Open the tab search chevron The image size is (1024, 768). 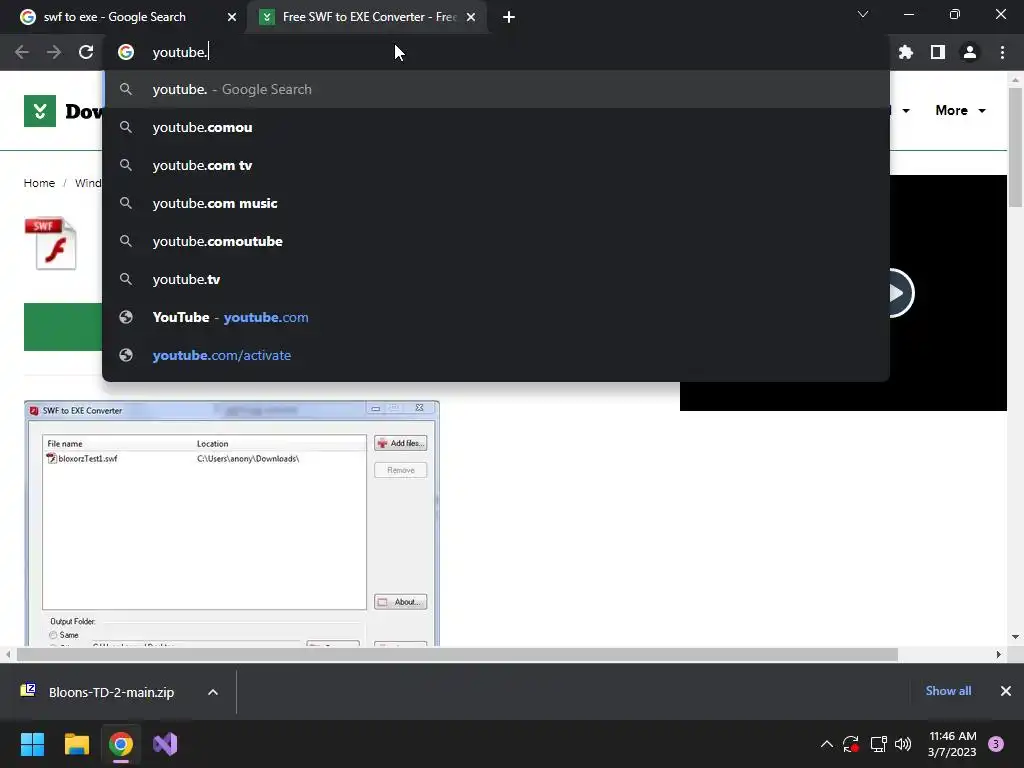tap(863, 14)
